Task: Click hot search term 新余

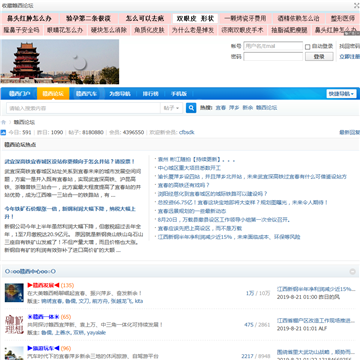Action: point(247,108)
